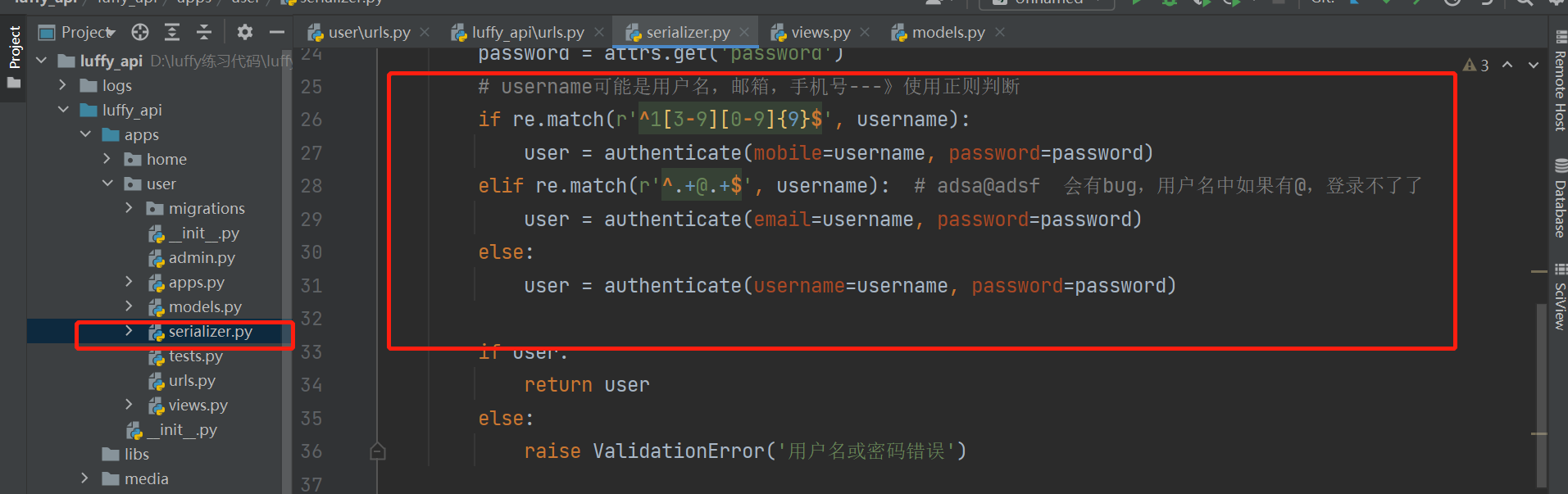Click the Collapse All icon in Project panel
The image size is (1568, 494).
pos(204,32)
